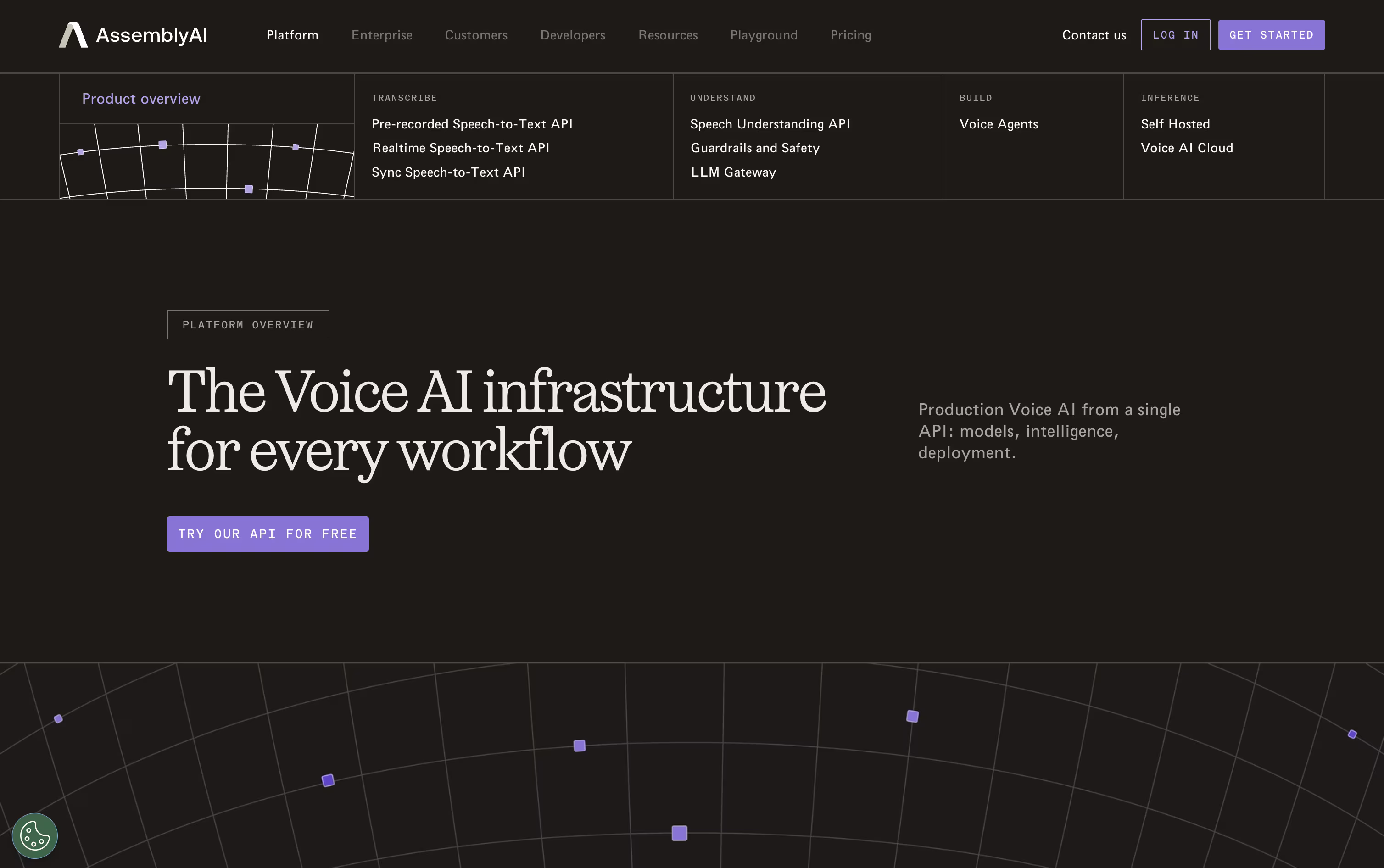This screenshot has width=1384, height=868.
Task: Open the cookie preferences icon
Action: click(35, 835)
